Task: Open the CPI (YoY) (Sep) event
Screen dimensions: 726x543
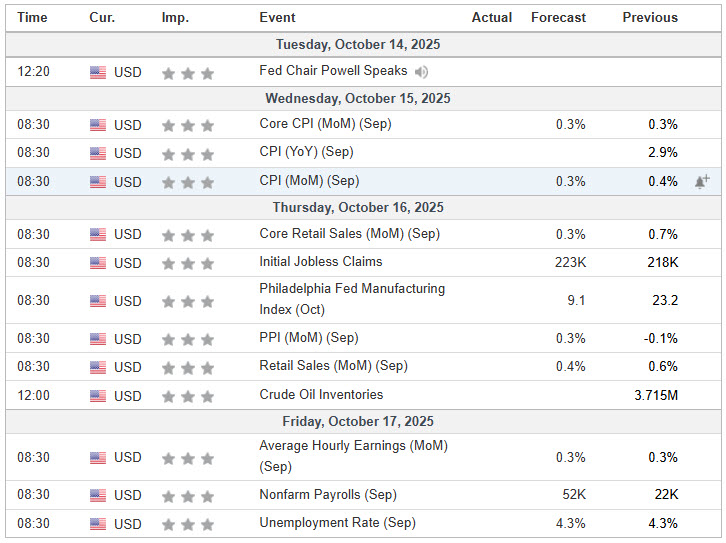Action: pos(306,152)
